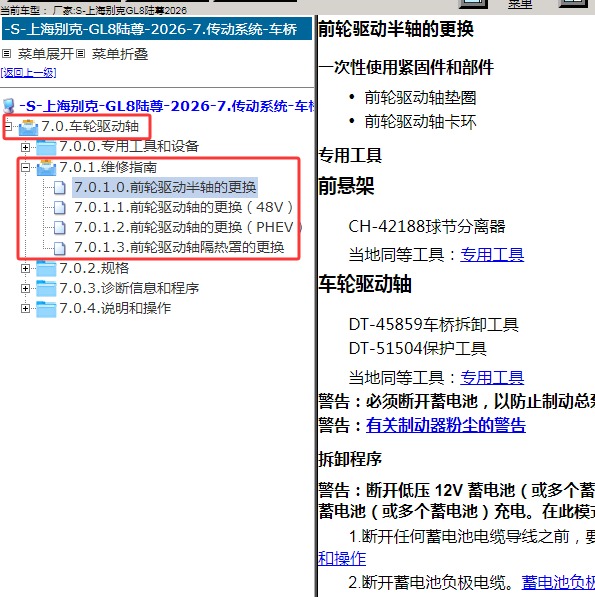595x597 pixels.
Task: Select the tree root -S-上海别克-GL8陆尊-2026-7.传动系统 label
Action: [167, 106]
